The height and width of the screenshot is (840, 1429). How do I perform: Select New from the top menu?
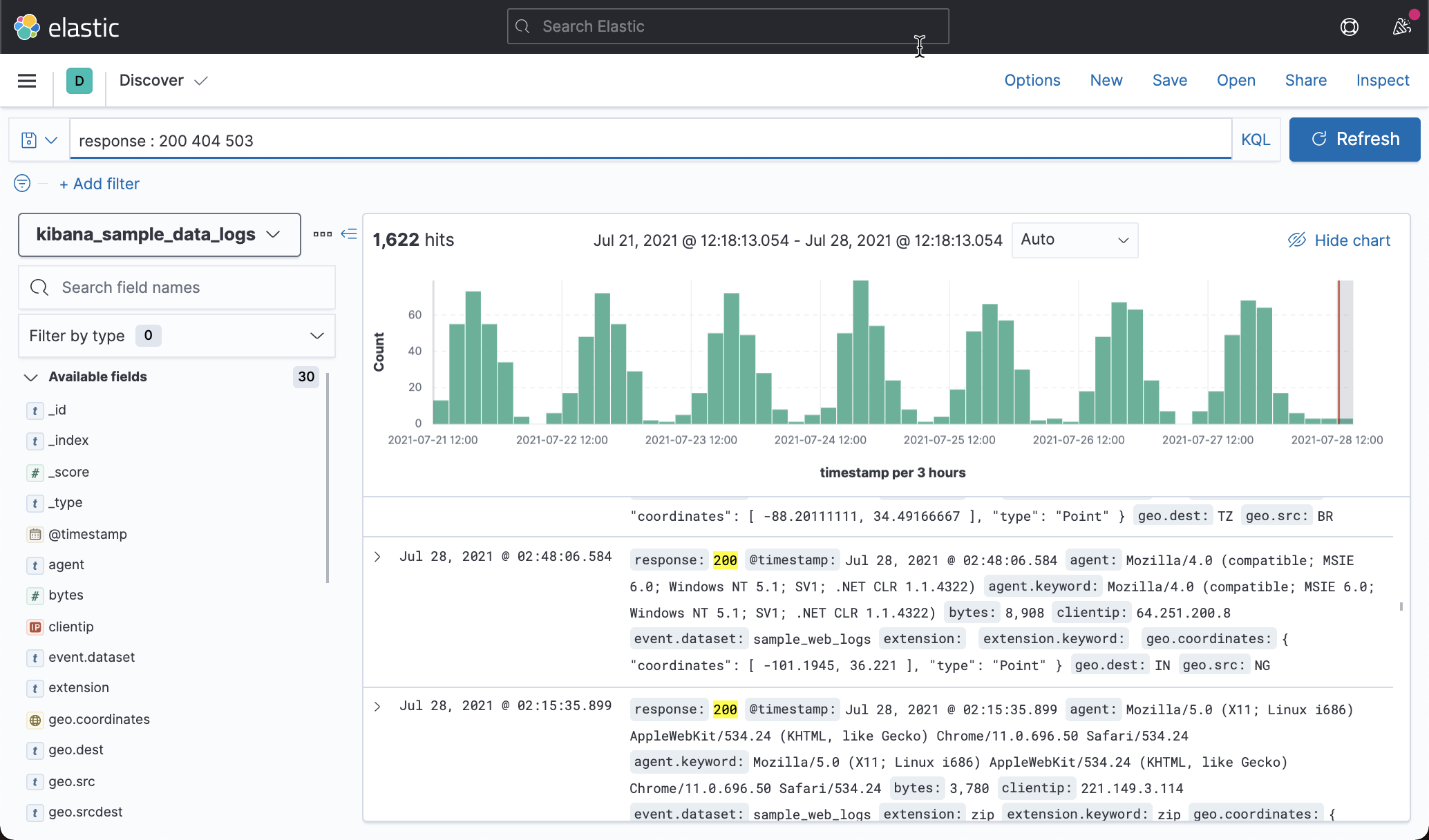pos(1106,80)
